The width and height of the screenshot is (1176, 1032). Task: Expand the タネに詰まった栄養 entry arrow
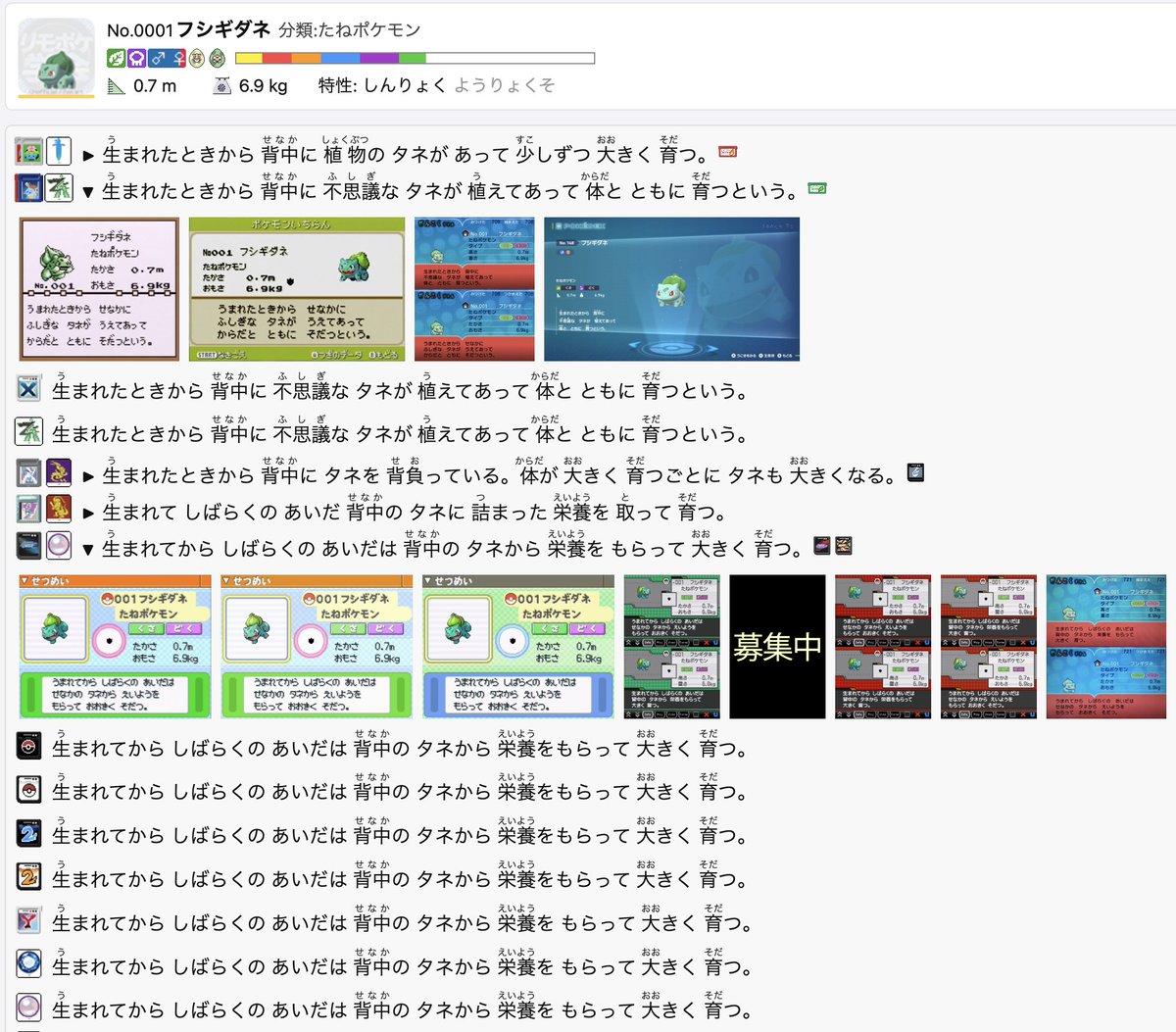(x=88, y=514)
